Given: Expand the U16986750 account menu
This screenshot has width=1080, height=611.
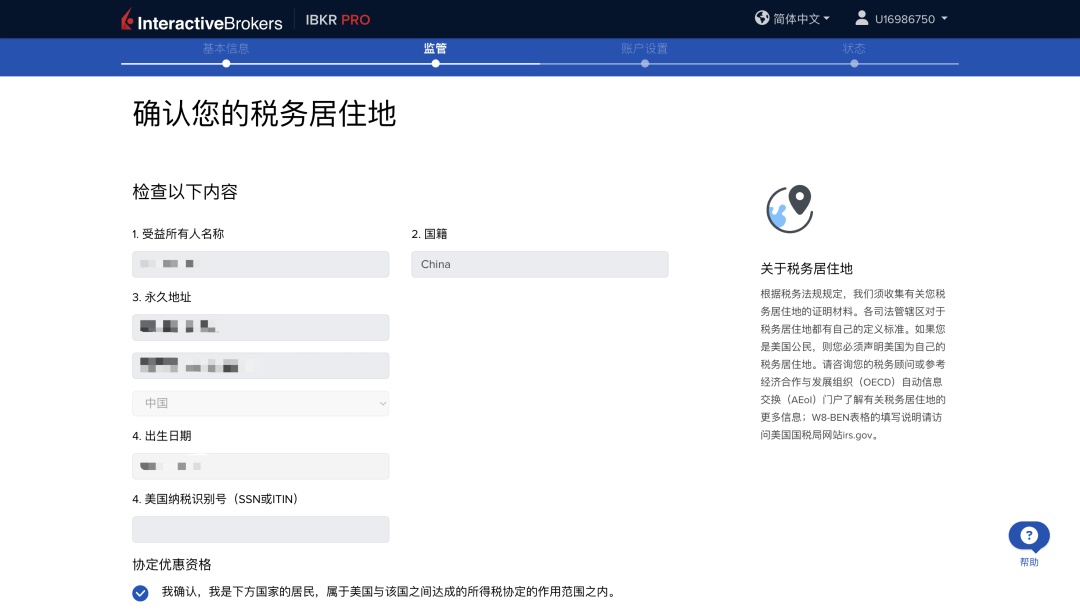Looking at the screenshot, I should coord(910,19).
